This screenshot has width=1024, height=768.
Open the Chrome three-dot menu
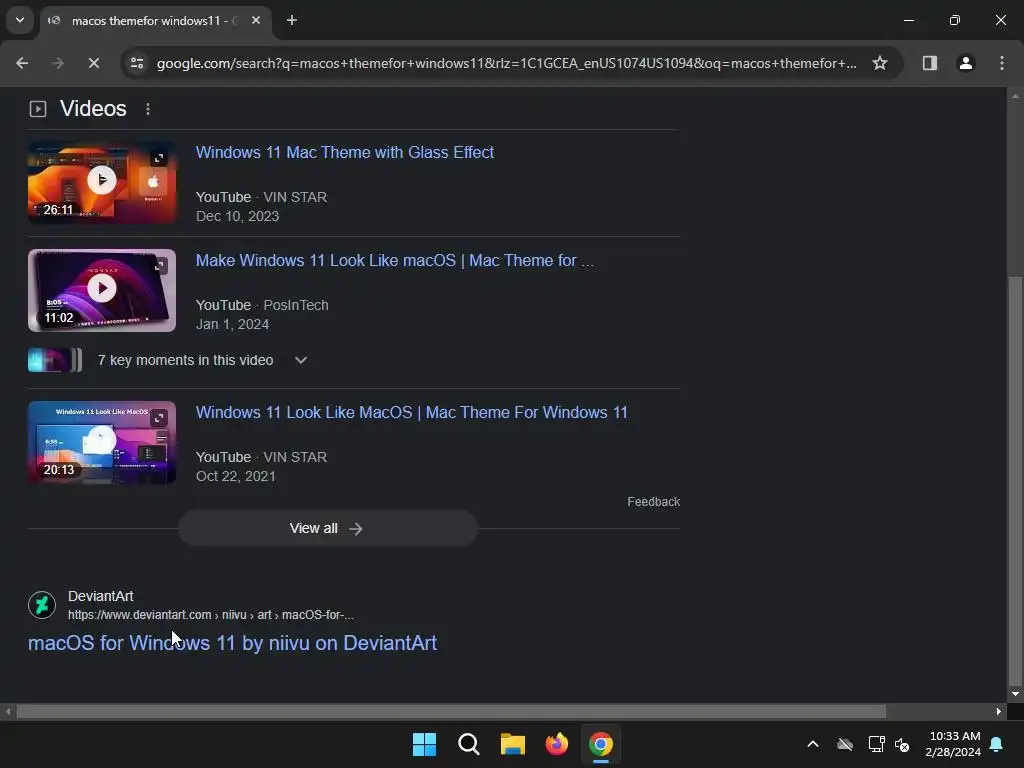[1002, 63]
